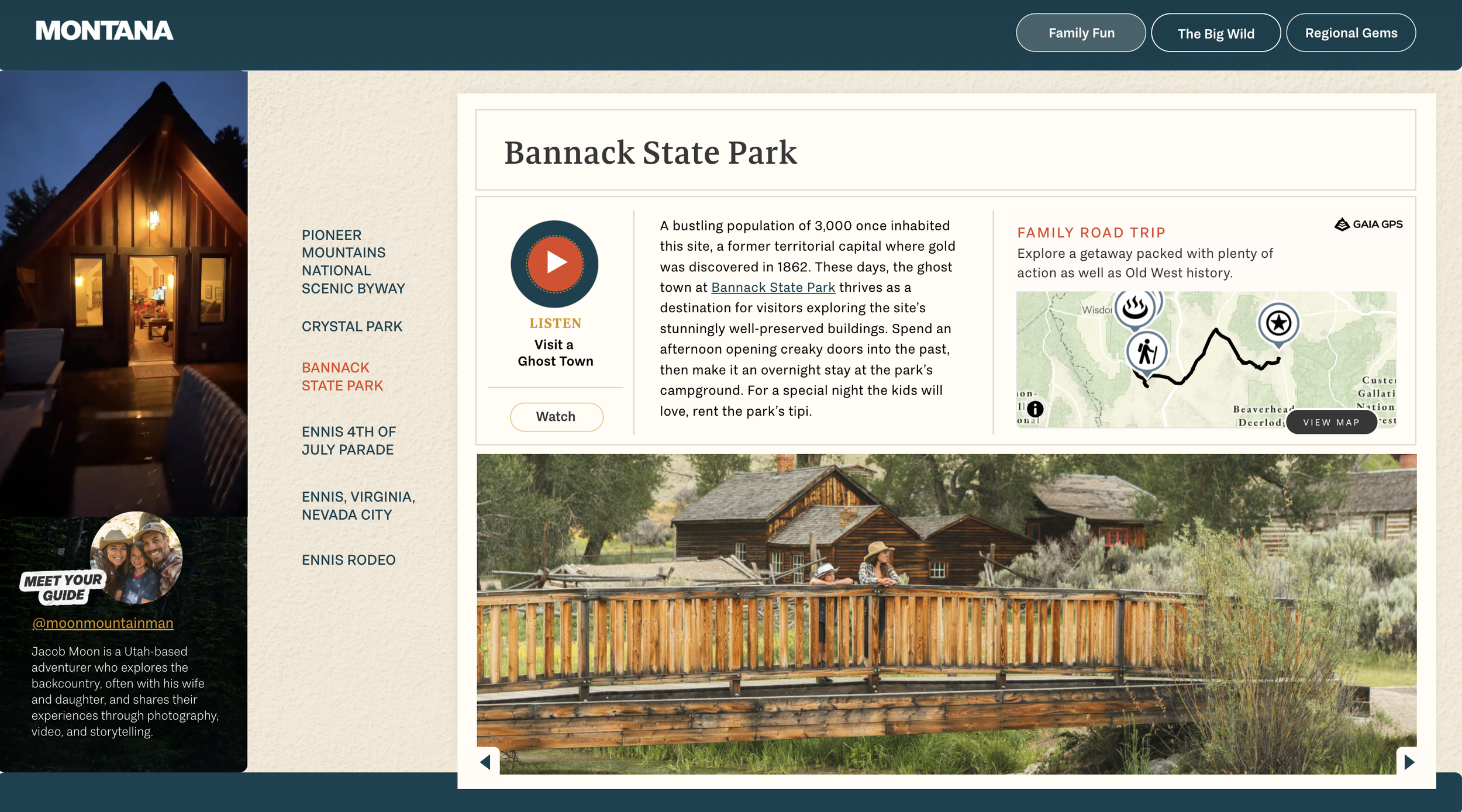Click the guide family photo thumbnail

pos(136,557)
